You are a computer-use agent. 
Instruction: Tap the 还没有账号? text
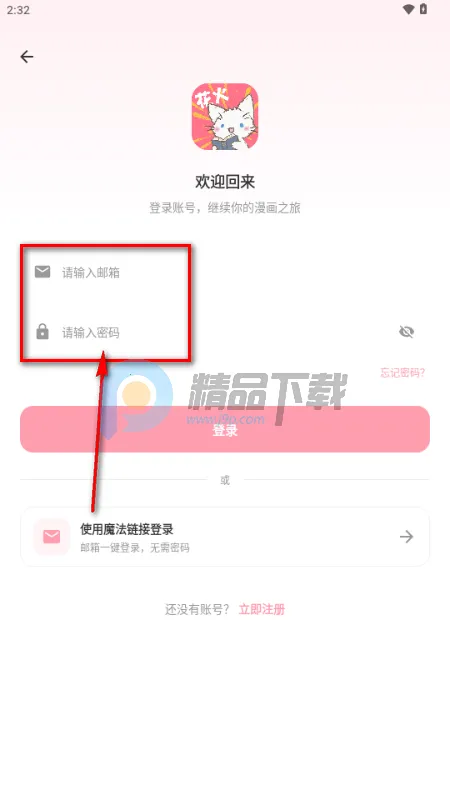pos(197,609)
